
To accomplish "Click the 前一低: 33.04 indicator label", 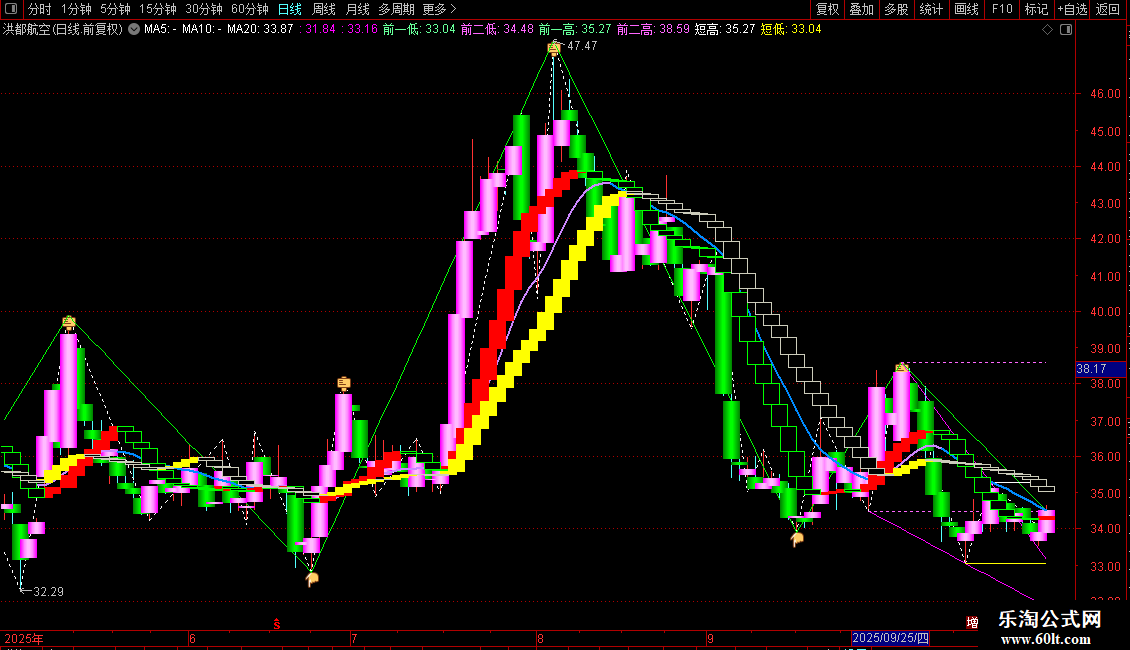I will point(419,29).
